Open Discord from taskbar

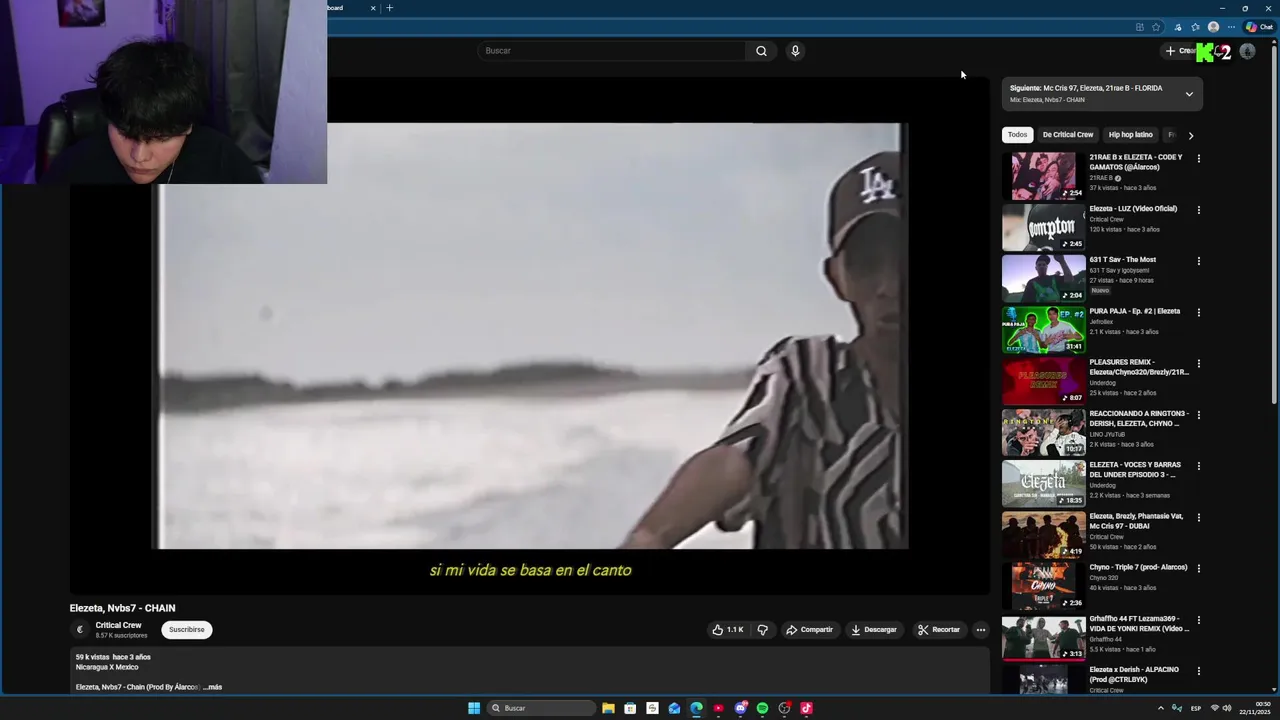(740, 708)
